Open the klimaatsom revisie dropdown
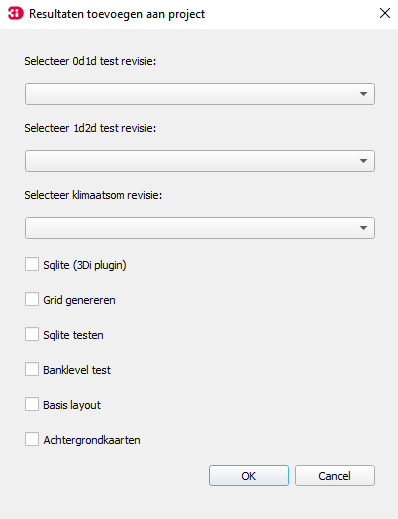This screenshot has width=398, height=519. pos(200,228)
